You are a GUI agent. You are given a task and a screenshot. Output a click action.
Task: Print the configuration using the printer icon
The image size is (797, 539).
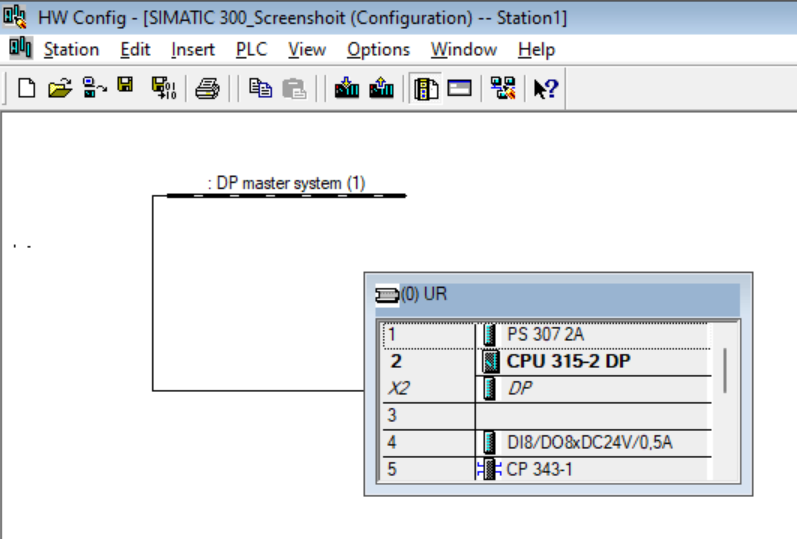pyautogui.click(x=207, y=88)
